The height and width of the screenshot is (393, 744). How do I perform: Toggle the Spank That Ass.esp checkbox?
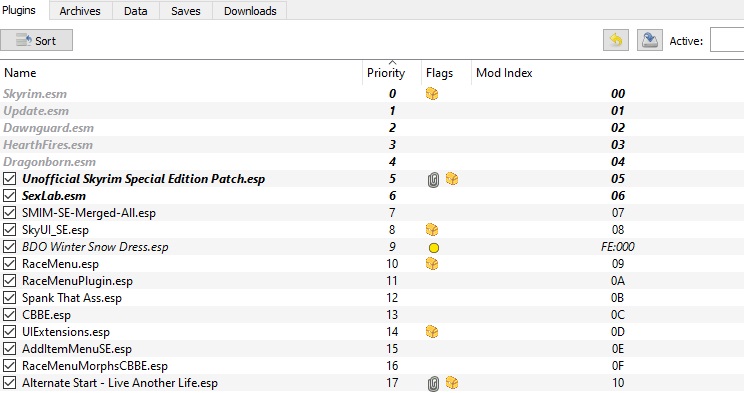(9, 298)
